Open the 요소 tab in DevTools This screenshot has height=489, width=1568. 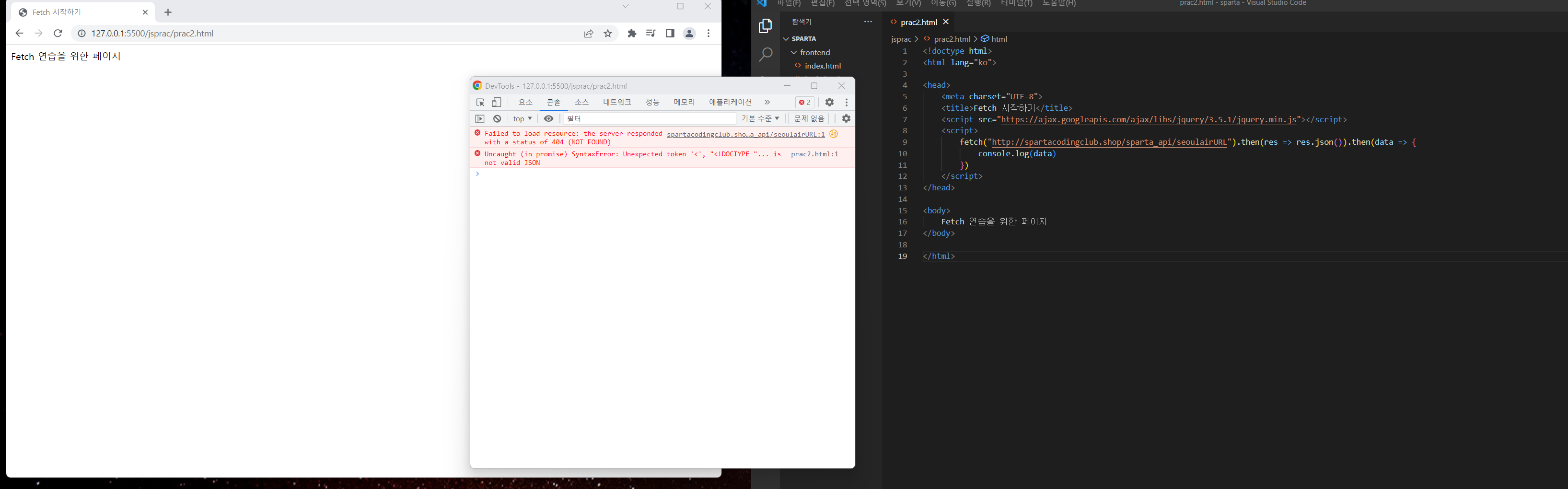pos(525,102)
